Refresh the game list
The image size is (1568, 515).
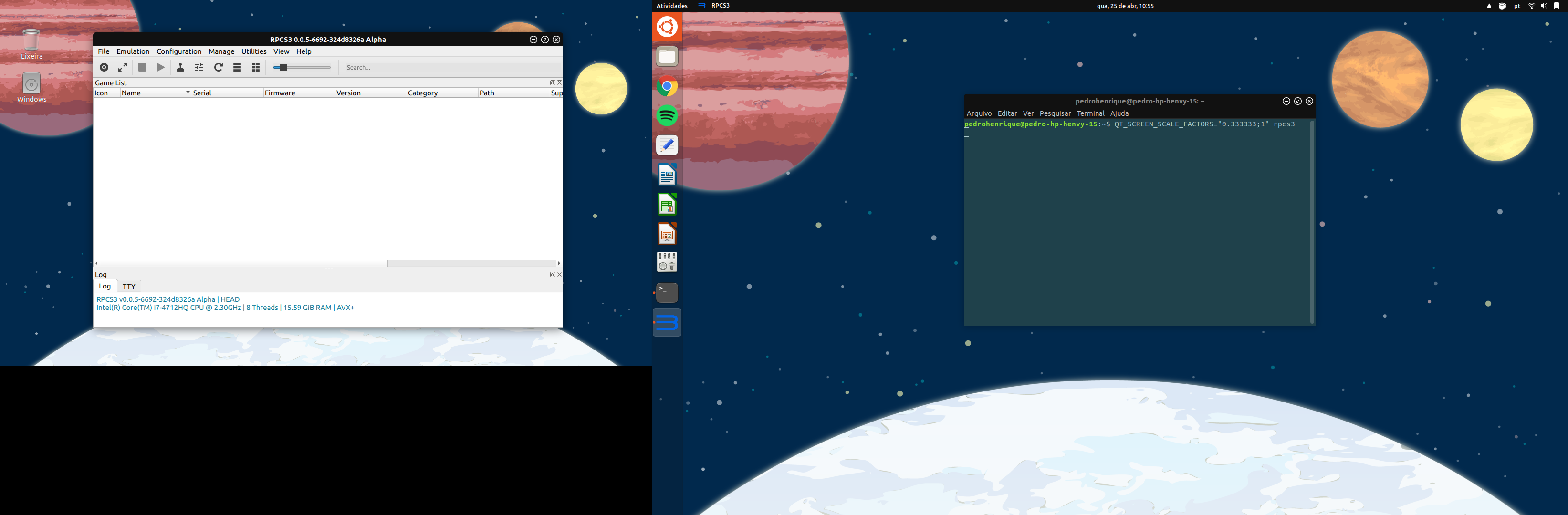219,68
